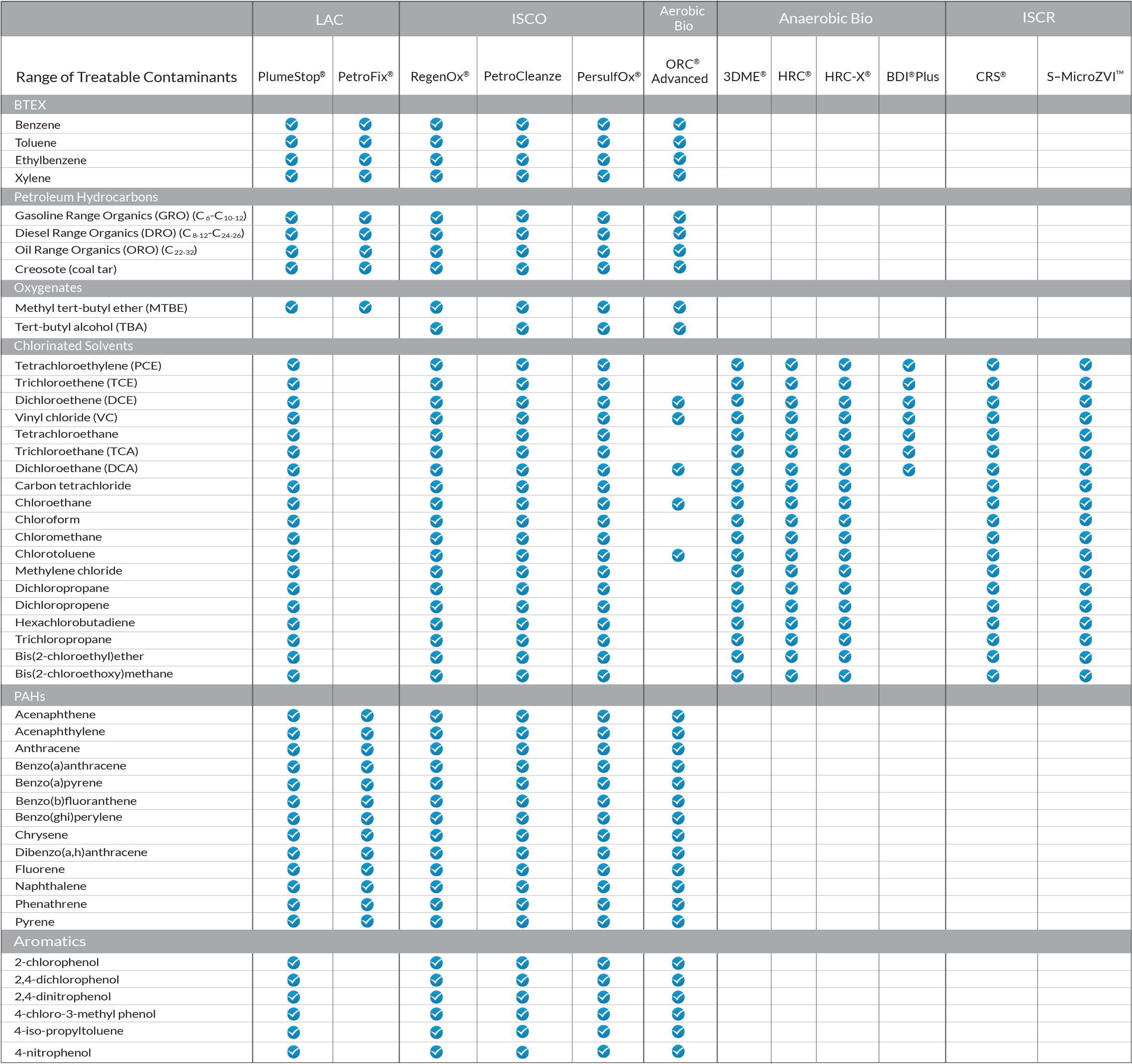Click the BDI Plus checkmark for Dichloroethane (DCA)
1132x1064 pixels.
909,470
